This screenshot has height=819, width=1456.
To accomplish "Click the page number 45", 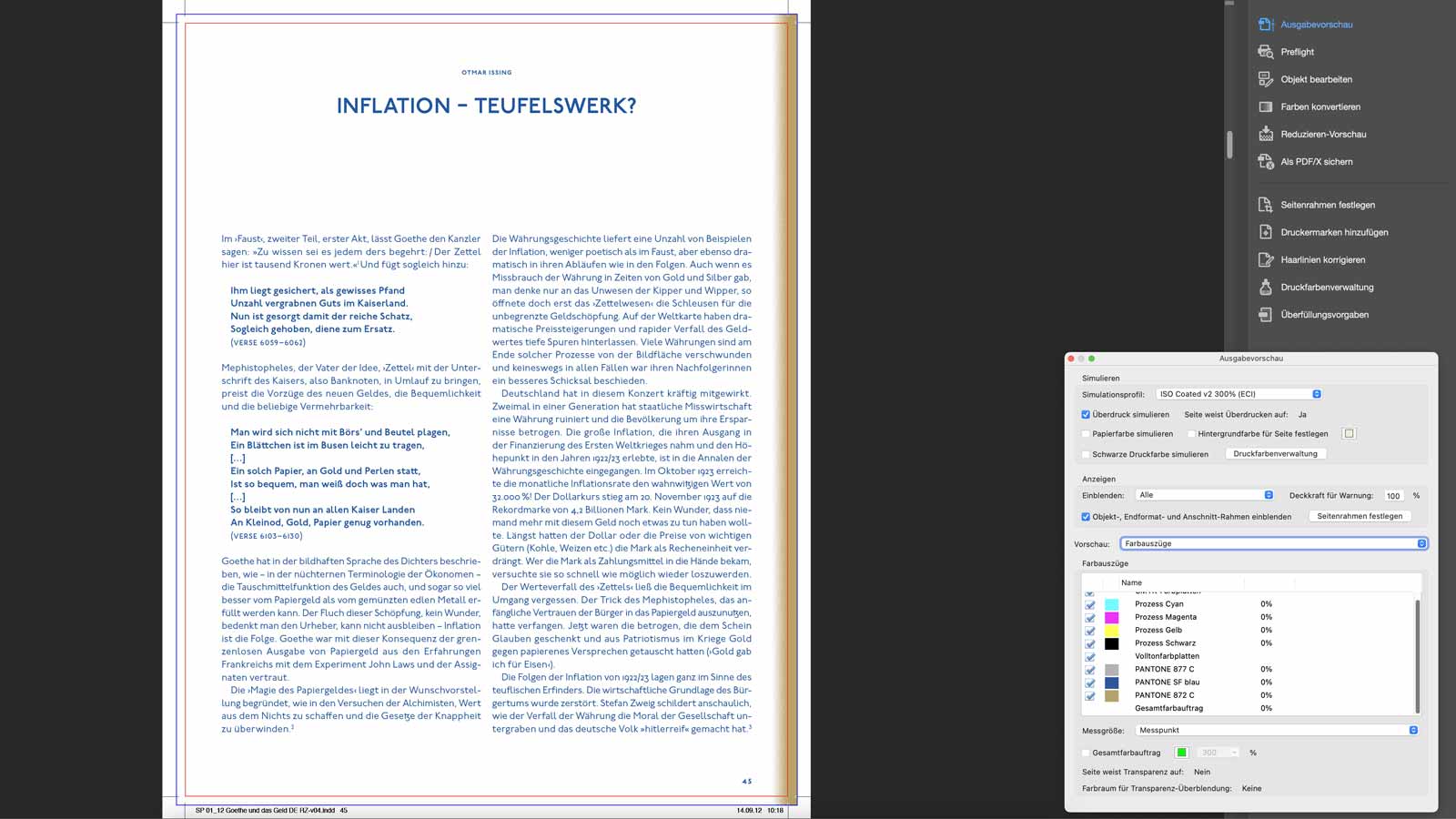I will click(747, 781).
